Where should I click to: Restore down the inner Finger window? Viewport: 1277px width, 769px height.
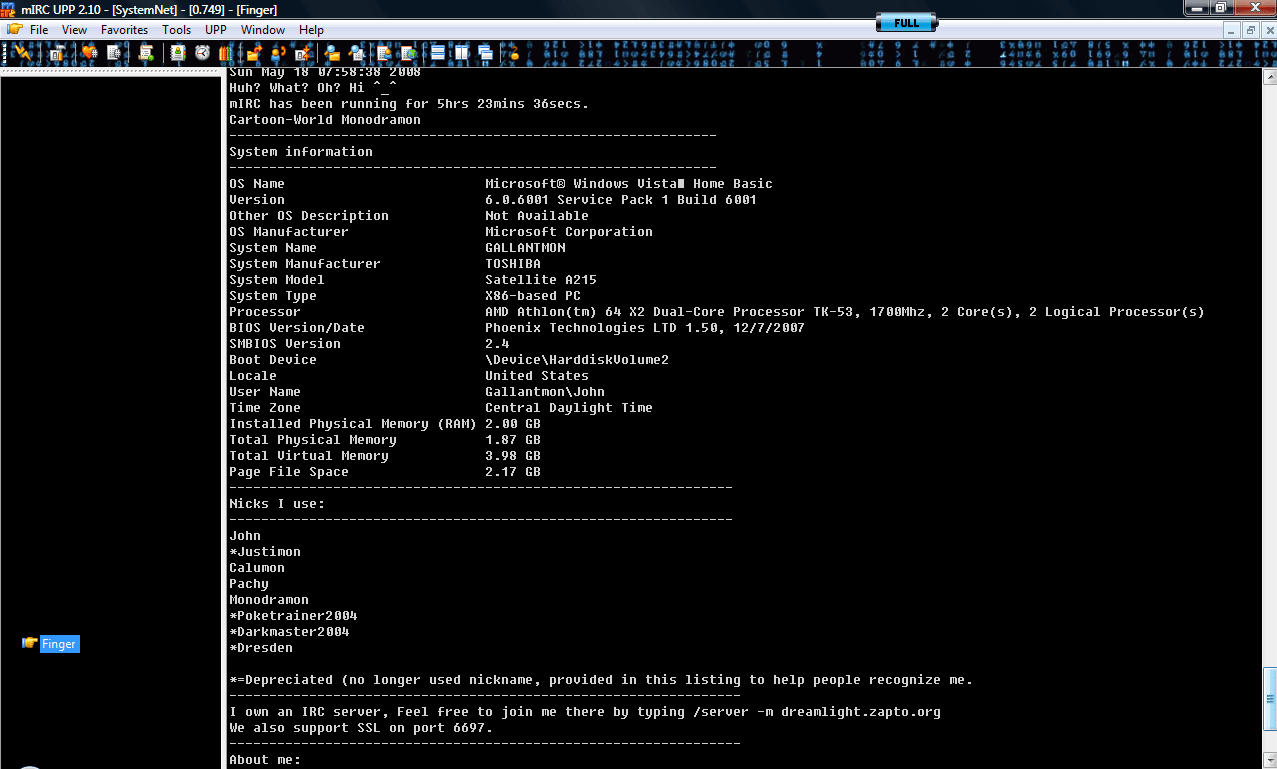(x=1250, y=30)
